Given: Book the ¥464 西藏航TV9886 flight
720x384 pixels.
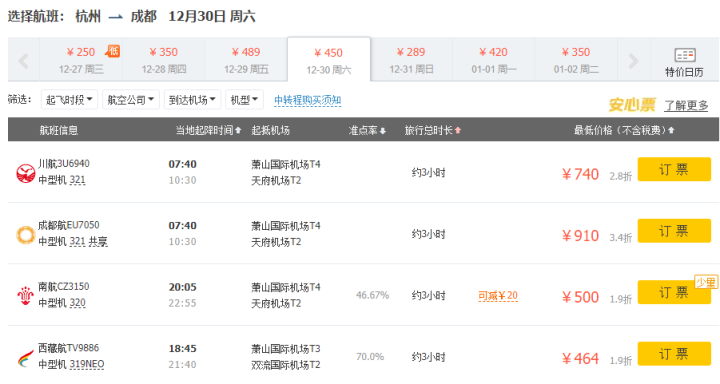Looking at the screenshot, I should coord(674,354).
